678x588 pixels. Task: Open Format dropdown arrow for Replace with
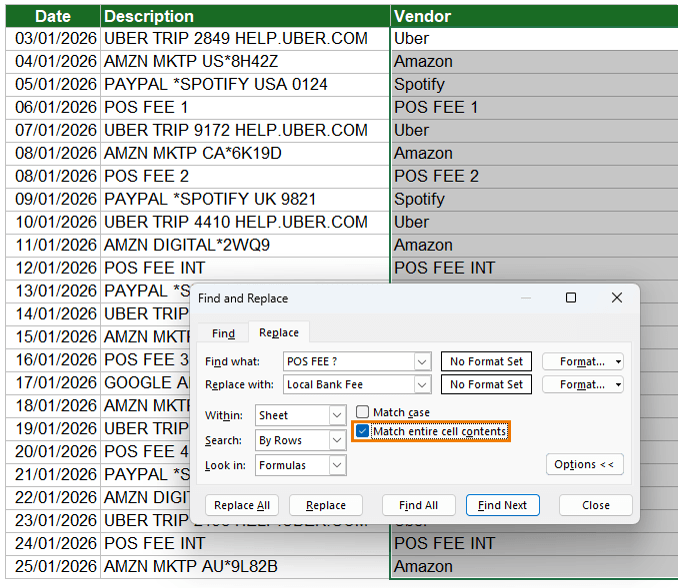(x=618, y=384)
